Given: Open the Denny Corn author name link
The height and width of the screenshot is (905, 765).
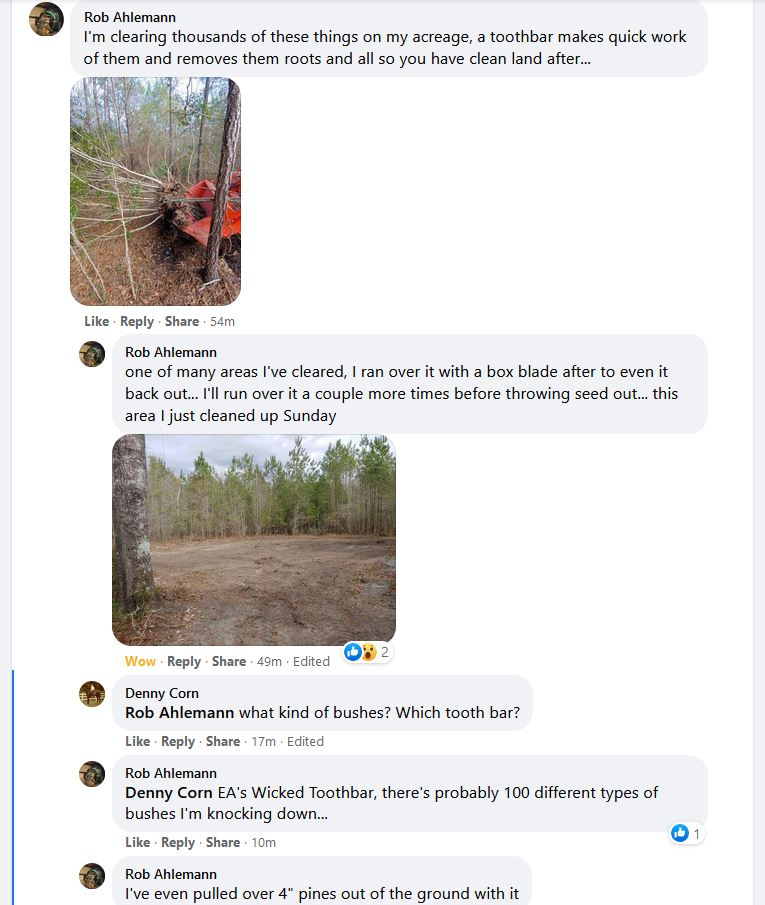Looking at the screenshot, I should coord(162,693).
